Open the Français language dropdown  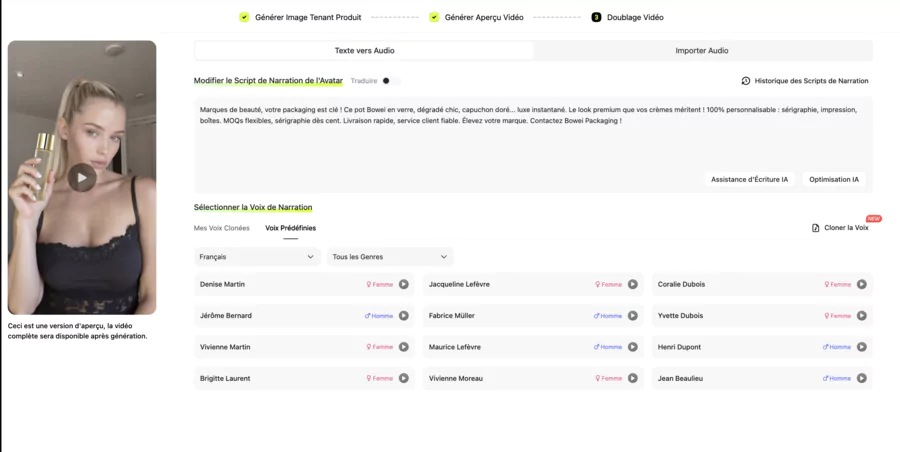pos(257,257)
